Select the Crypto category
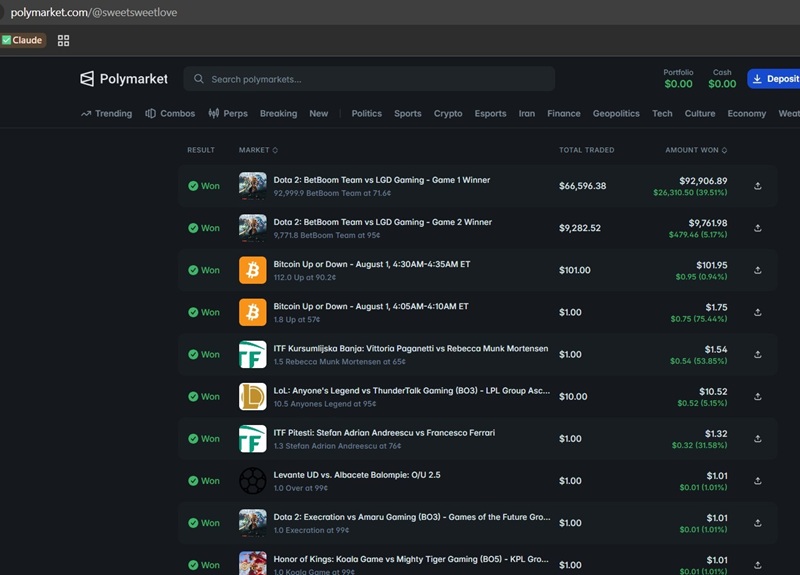This screenshot has height=575, width=800. tap(448, 113)
